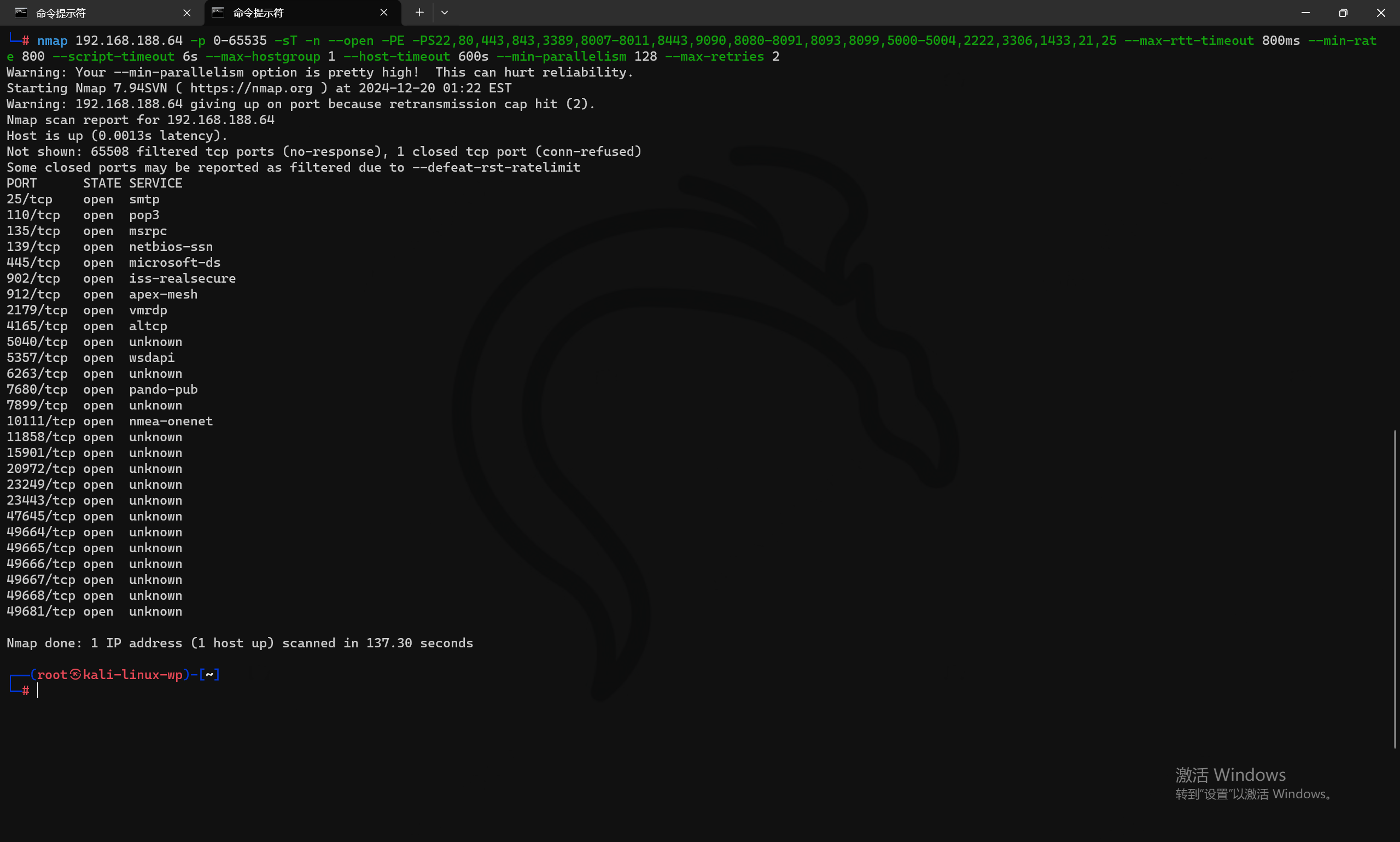Click the root㉿kali-linux-wp prompt text

pyautogui.click(x=109, y=674)
